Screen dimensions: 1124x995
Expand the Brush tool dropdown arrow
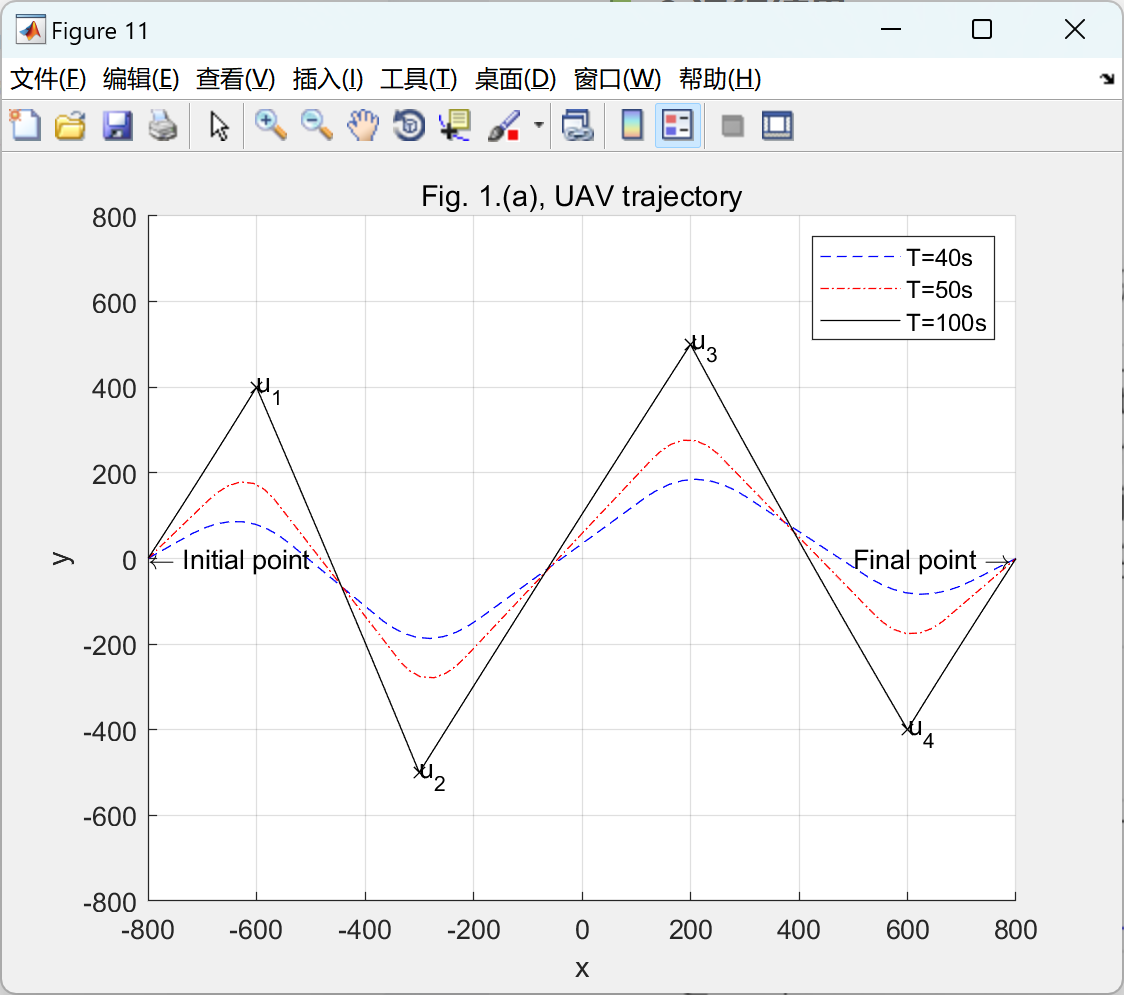click(538, 125)
